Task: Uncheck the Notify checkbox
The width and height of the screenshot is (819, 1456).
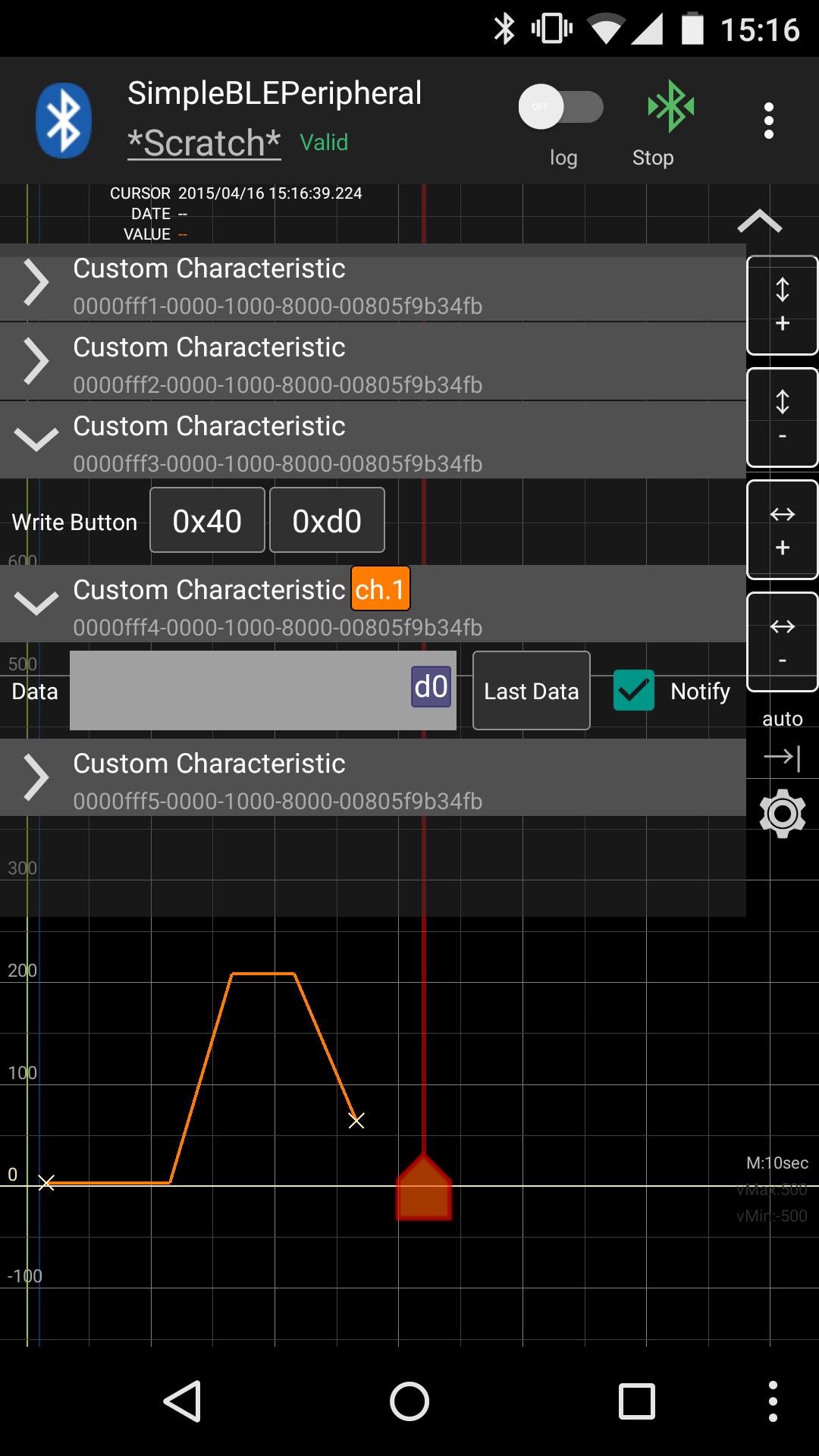Action: 633,691
